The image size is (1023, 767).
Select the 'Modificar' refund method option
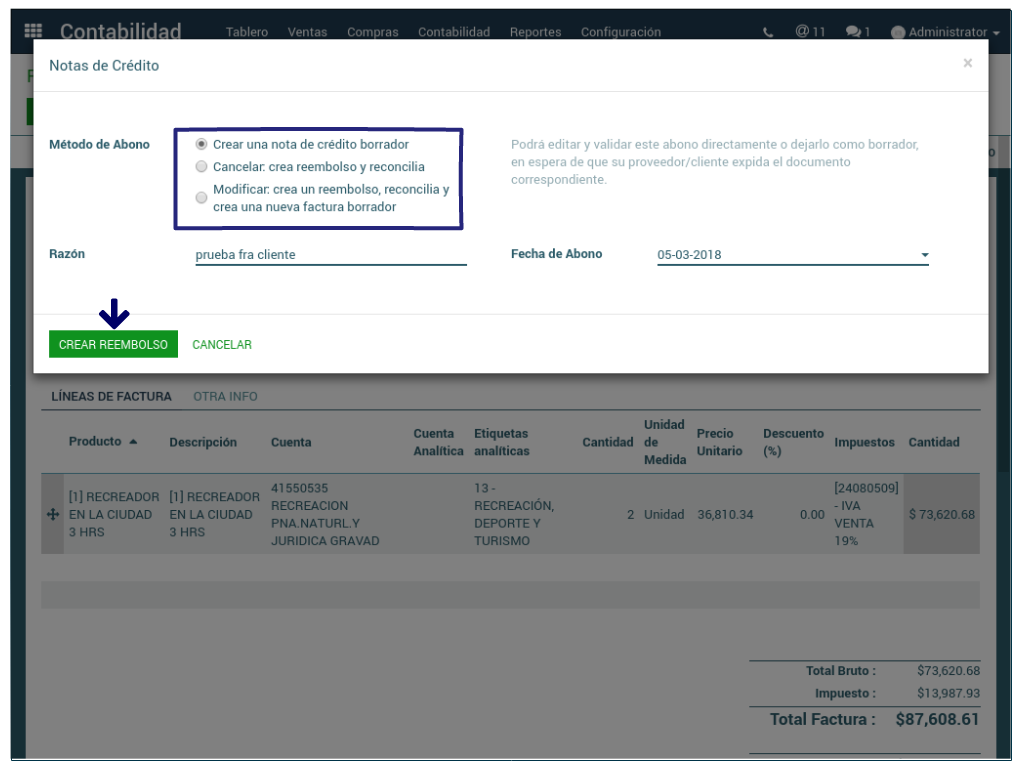202,198
